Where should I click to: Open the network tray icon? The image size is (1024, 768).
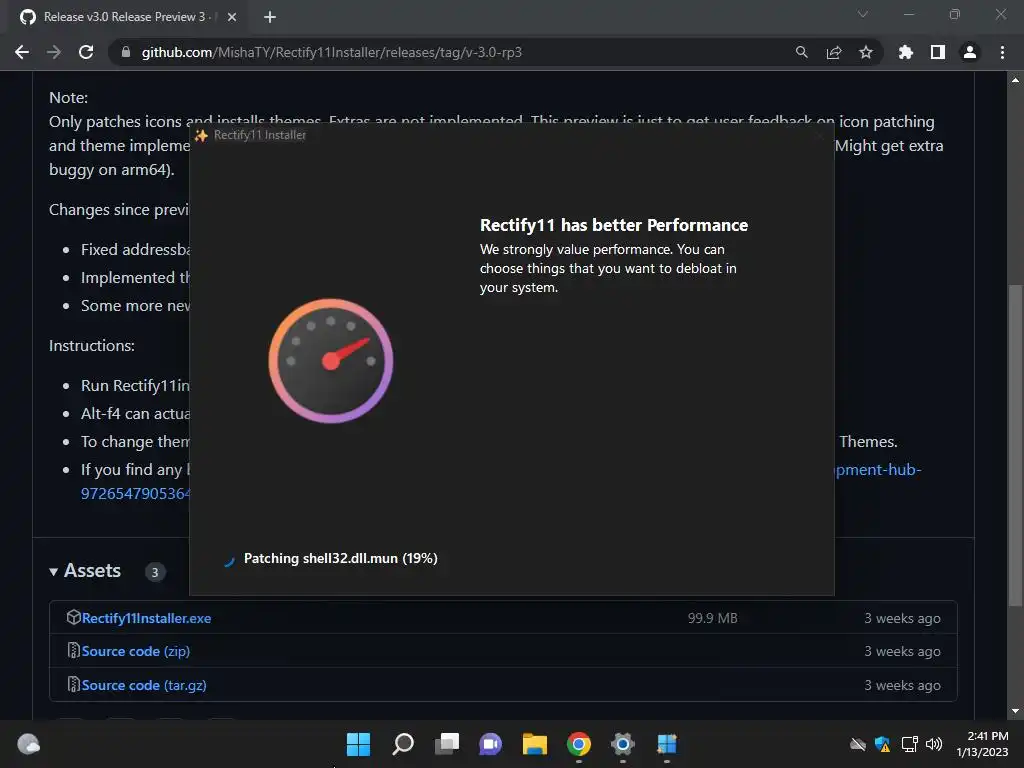pyautogui.click(x=909, y=744)
